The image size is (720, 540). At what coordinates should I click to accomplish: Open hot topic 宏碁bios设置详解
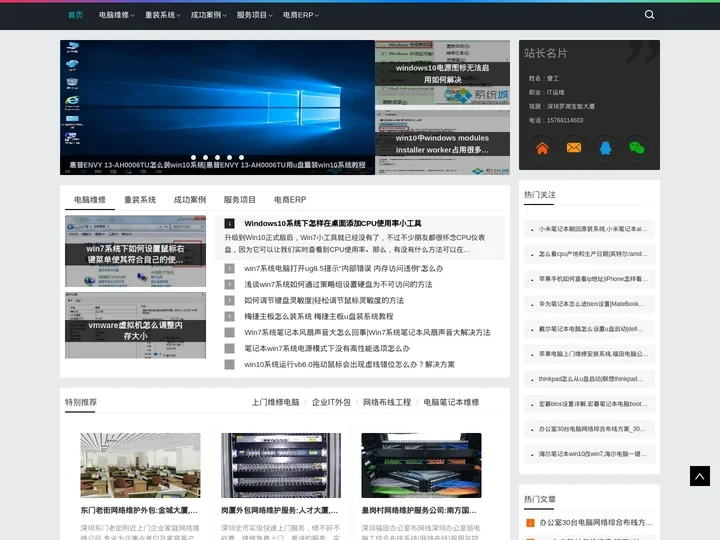point(592,404)
